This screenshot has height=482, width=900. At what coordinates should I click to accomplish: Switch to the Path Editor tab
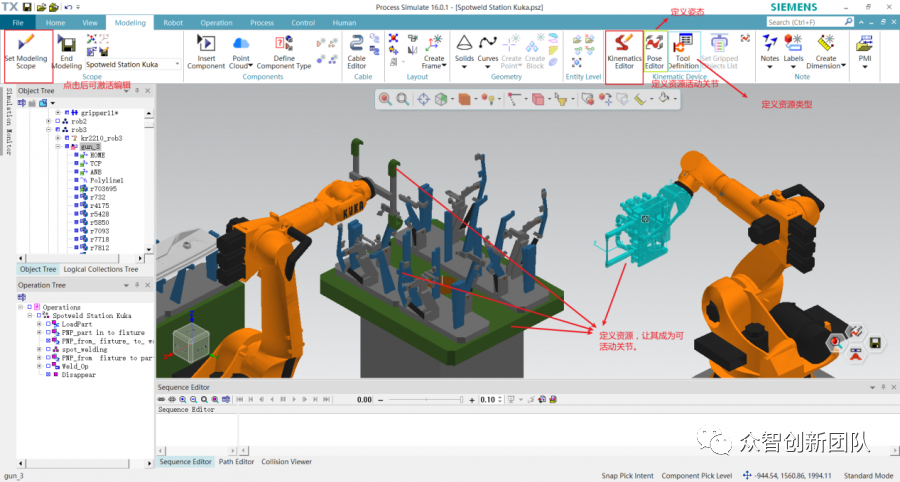point(236,462)
